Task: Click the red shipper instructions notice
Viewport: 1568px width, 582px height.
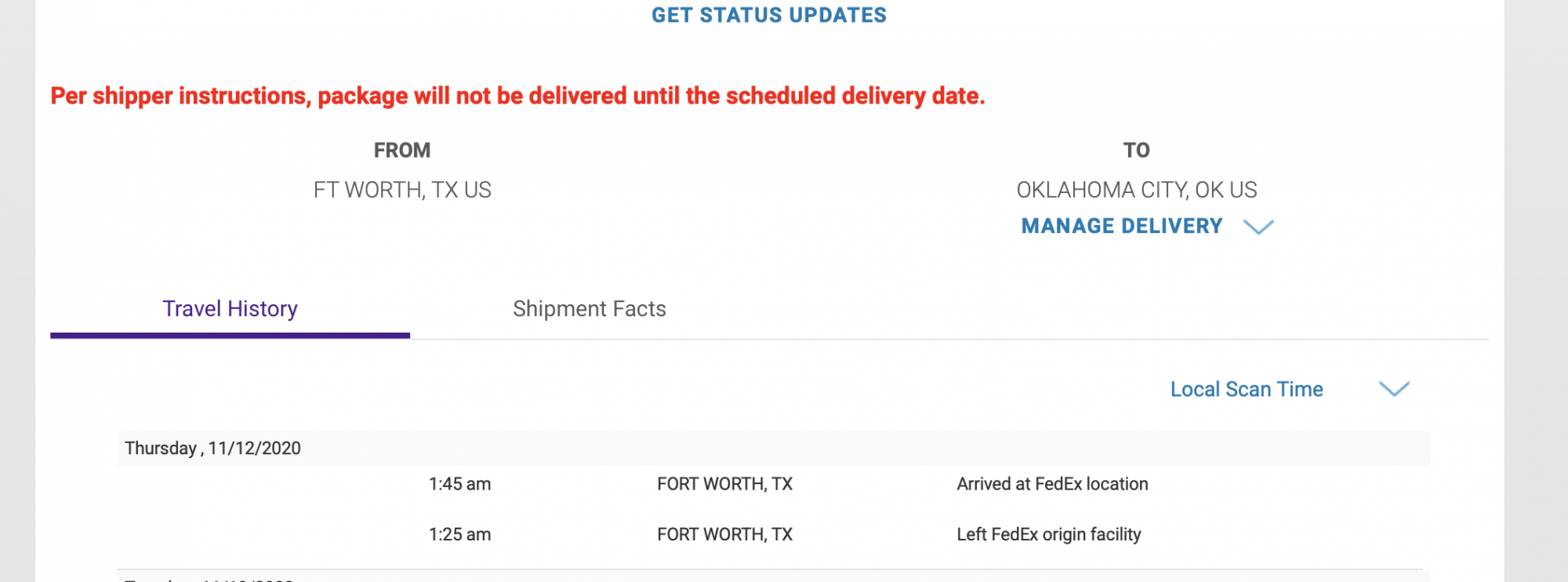Action: tap(517, 96)
